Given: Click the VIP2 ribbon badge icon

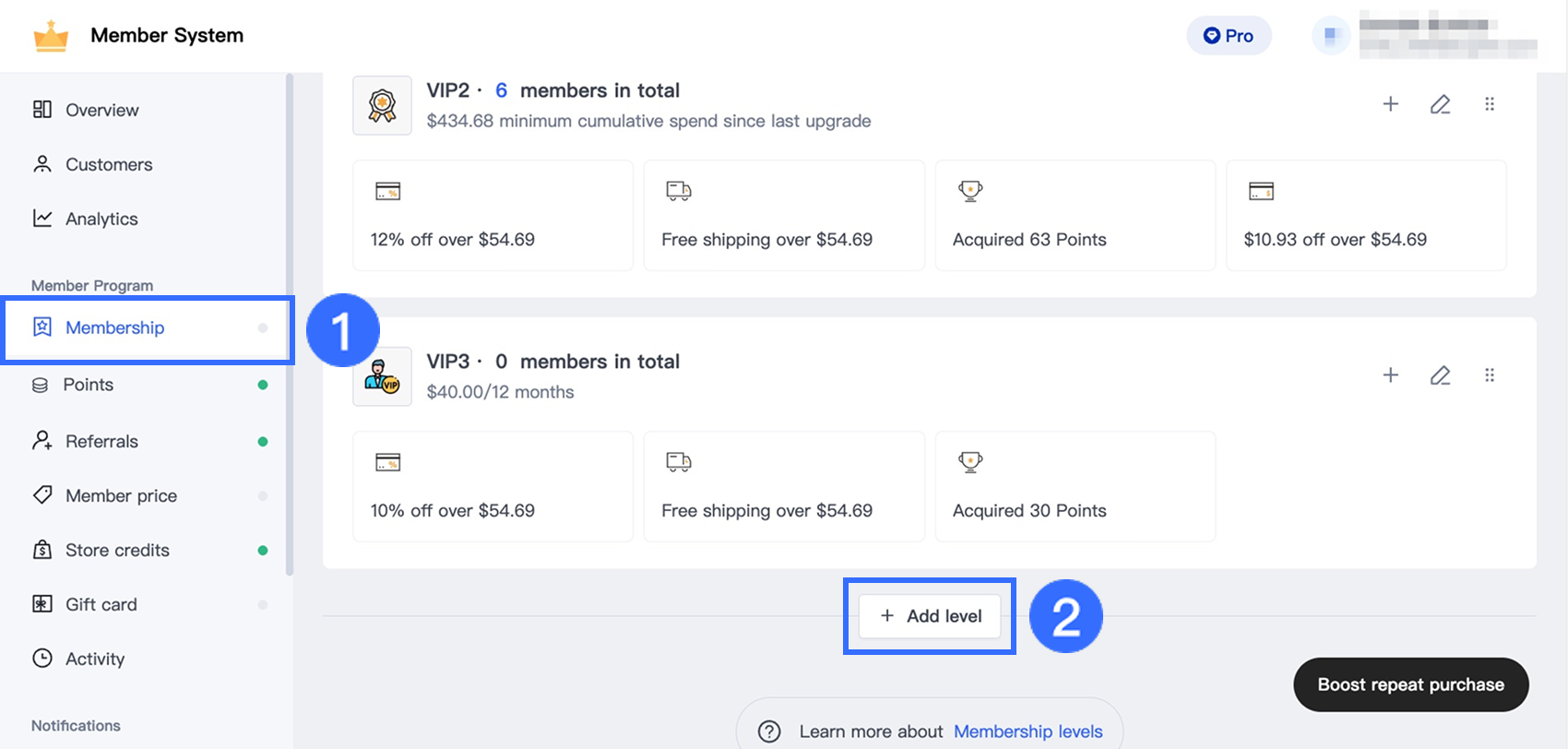Looking at the screenshot, I should (382, 105).
